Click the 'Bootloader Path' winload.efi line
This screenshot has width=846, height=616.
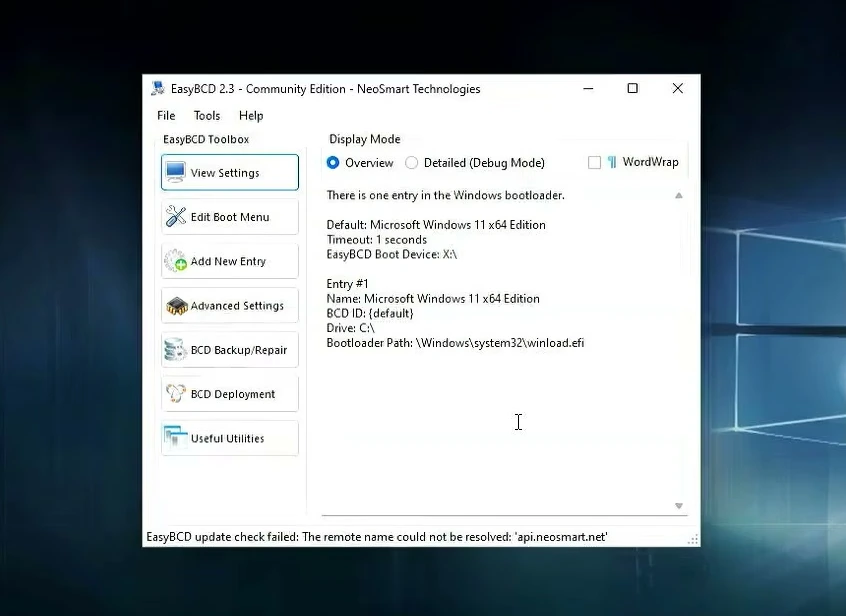(455, 343)
